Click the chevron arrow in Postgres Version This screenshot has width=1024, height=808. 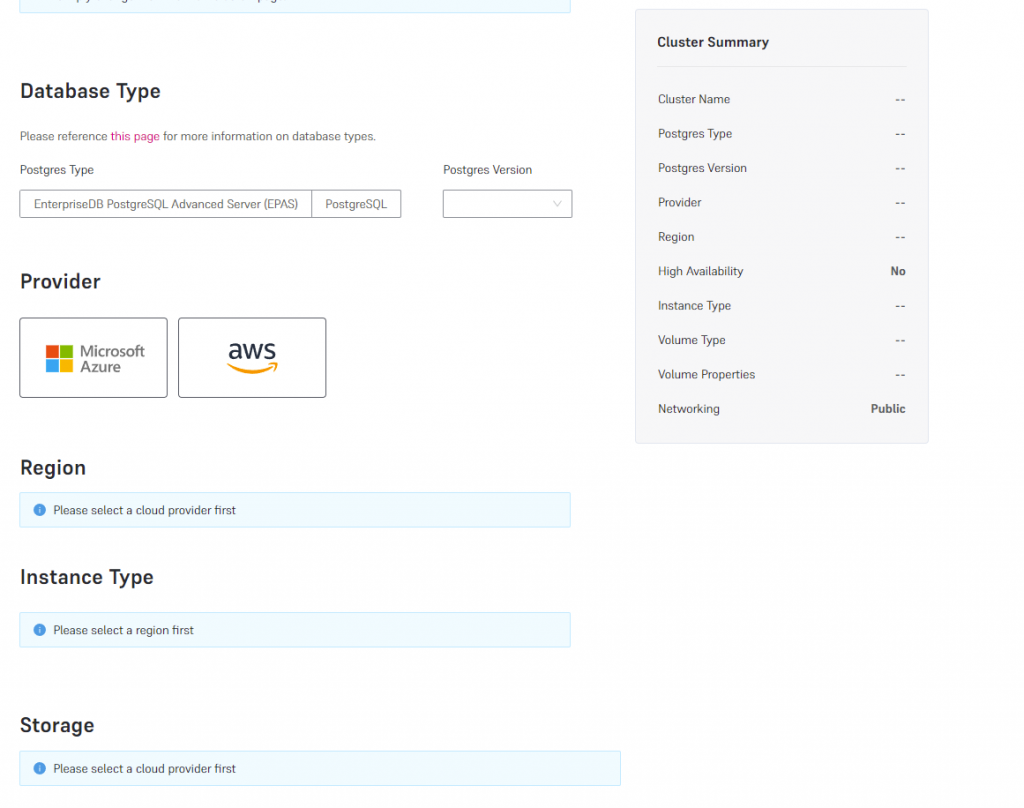tap(557, 204)
